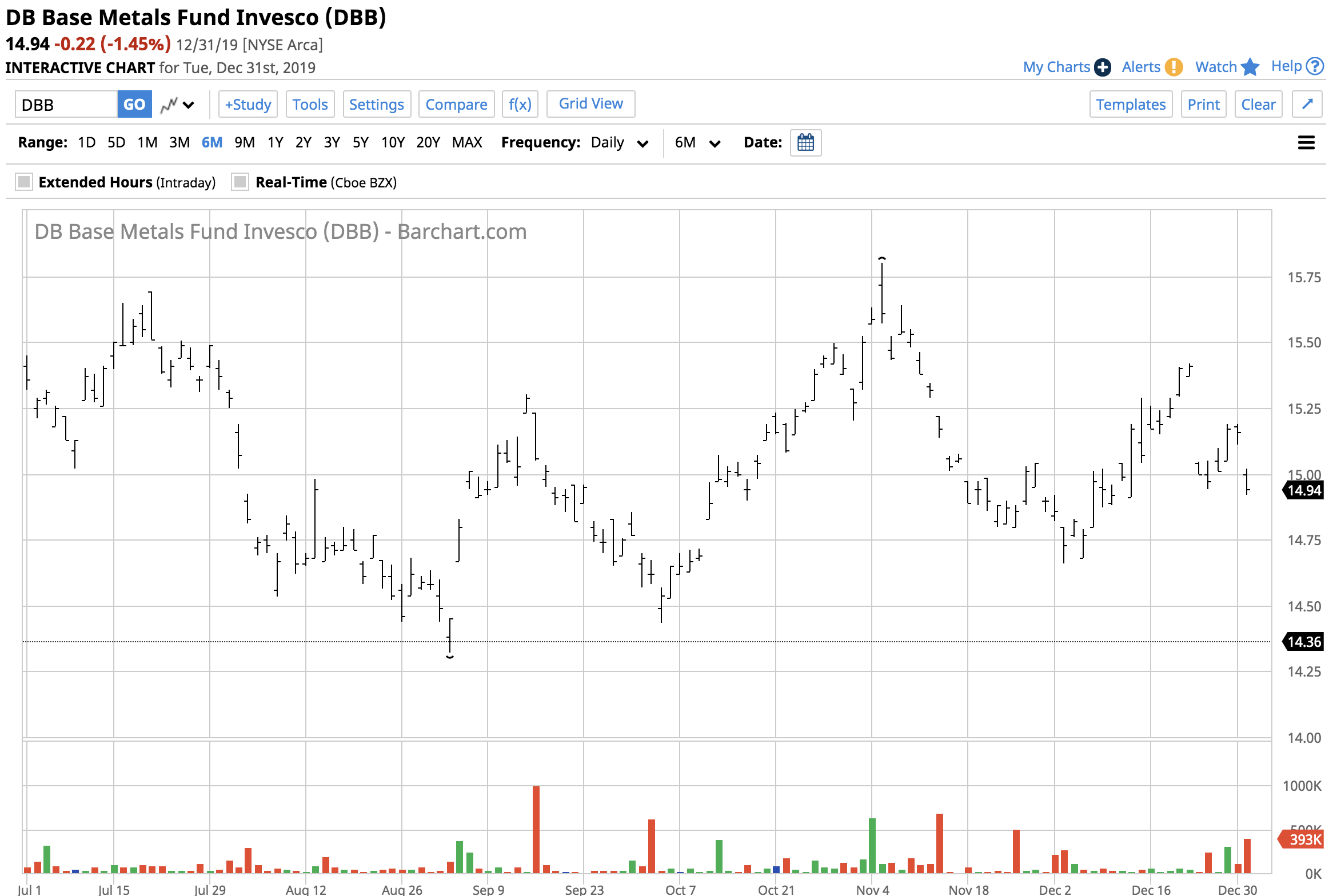
Task: Select the MAX range option
Action: point(466,142)
